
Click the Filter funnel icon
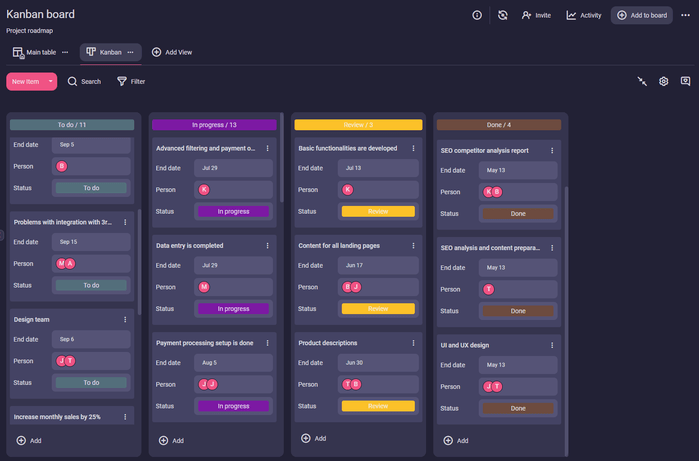pyautogui.click(x=122, y=81)
